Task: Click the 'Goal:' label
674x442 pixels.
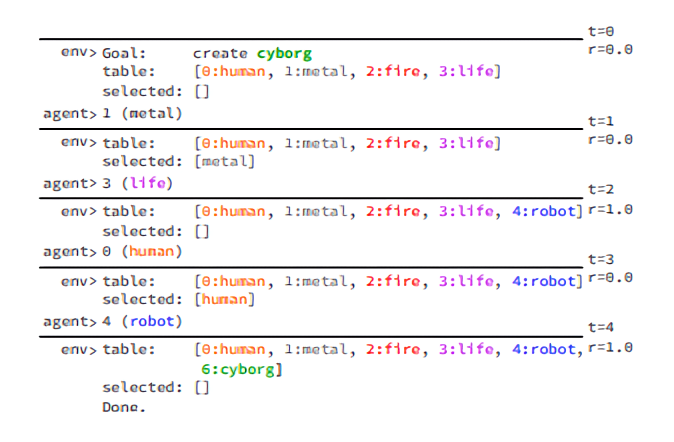Action: click(x=125, y=53)
